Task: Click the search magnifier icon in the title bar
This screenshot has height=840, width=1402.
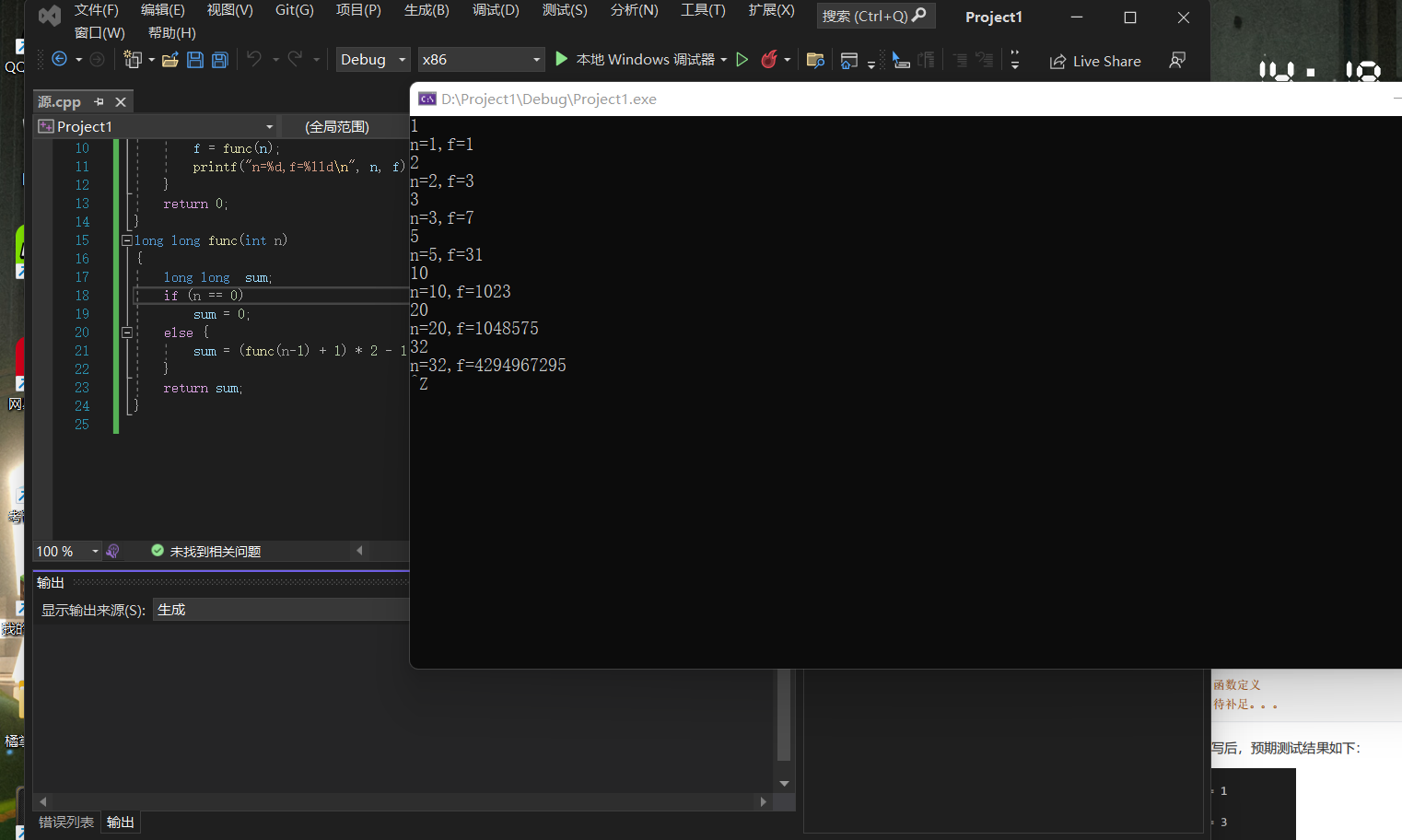Action: 918,16
